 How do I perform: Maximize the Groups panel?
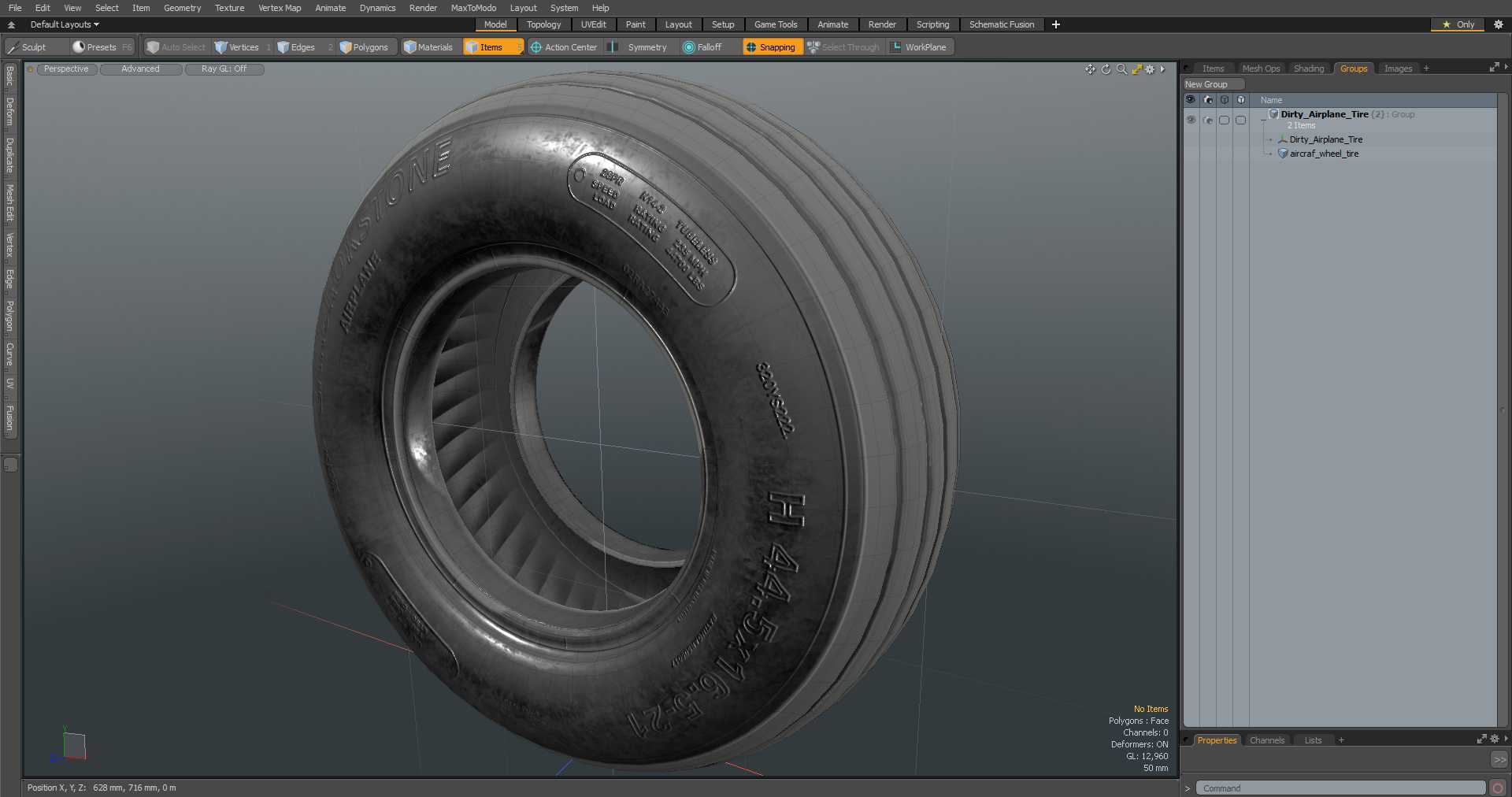tap(1494, 69)
